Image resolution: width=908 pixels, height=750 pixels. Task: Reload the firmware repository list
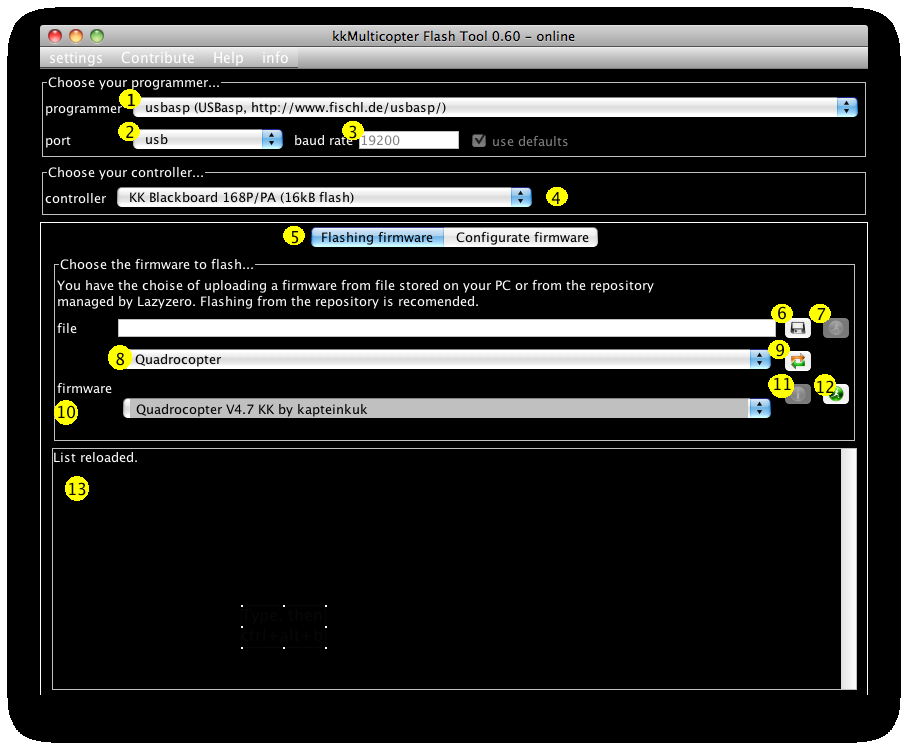tap(797, 361)
